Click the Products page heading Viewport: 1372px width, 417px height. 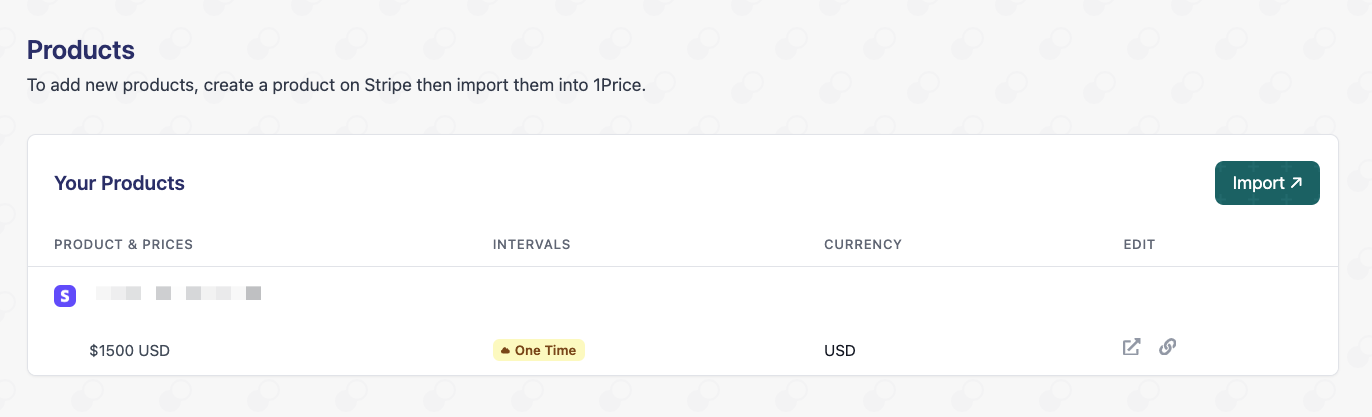[x=80, y=49]
